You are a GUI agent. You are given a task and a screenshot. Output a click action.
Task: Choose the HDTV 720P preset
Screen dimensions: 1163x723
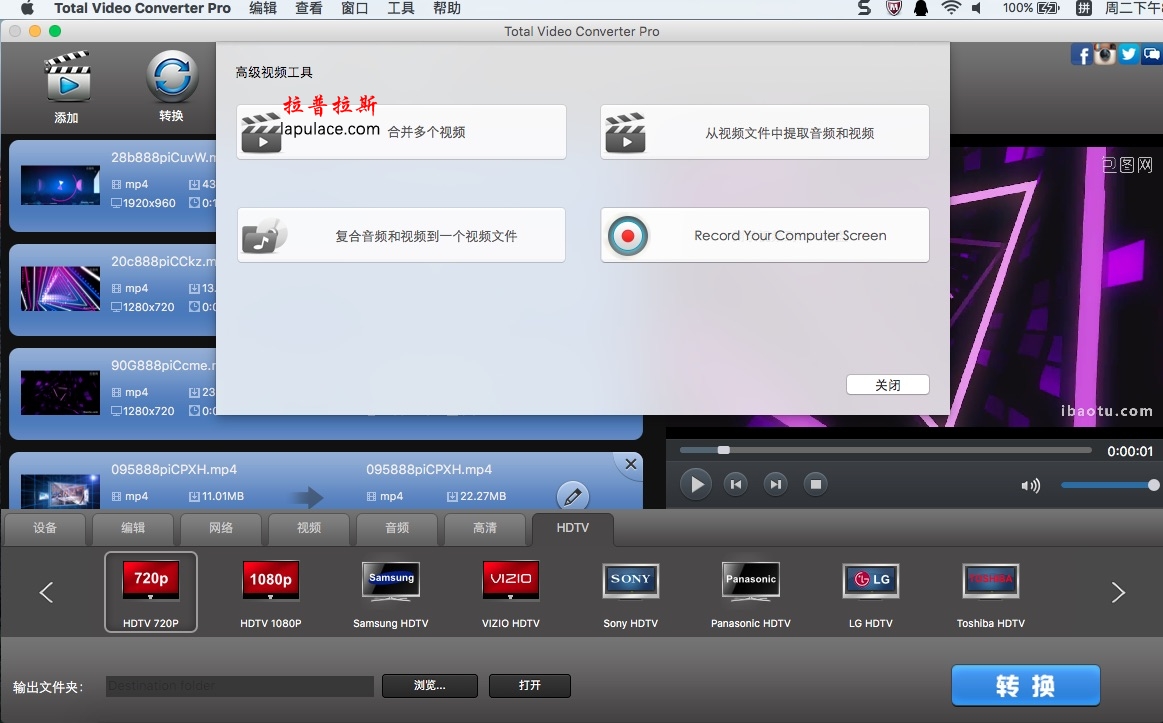coord(151,592)
